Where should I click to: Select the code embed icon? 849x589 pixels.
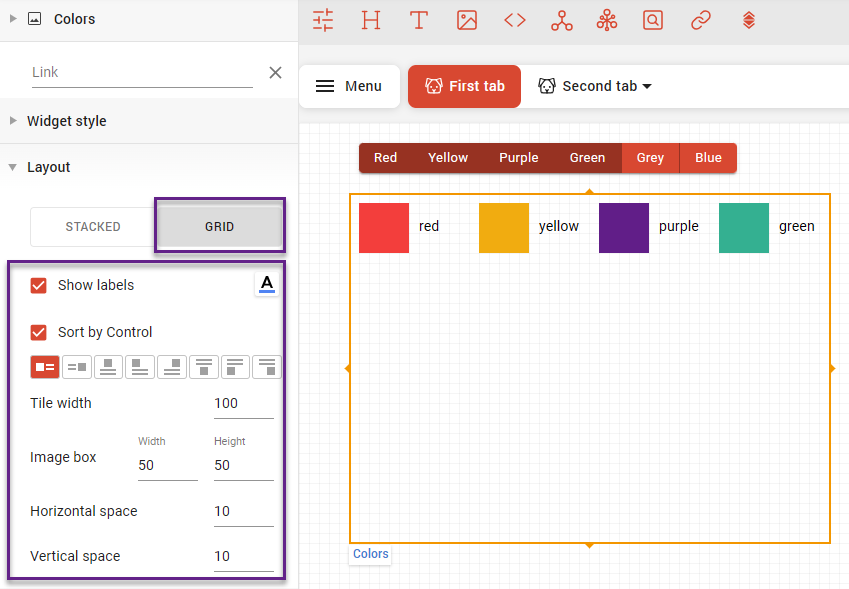515,20
